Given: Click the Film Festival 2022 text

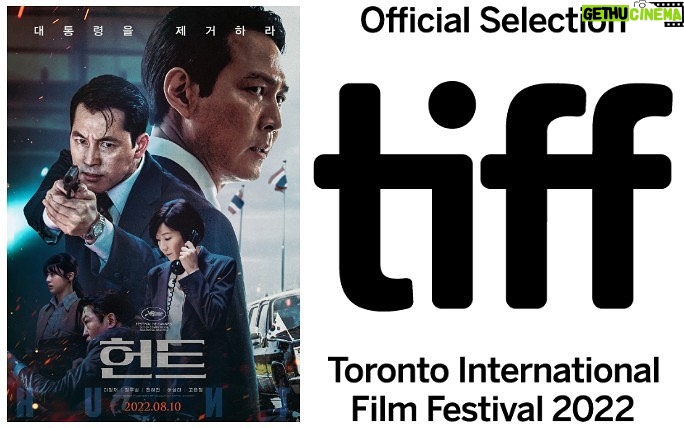Looking at the screenshot, I should [493, 408].
